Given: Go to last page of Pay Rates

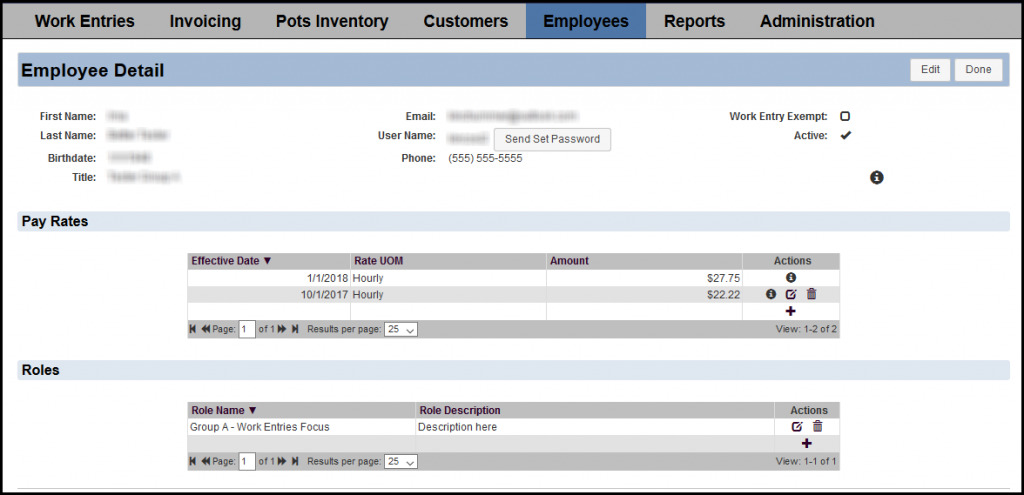Looking at the screenshot, I should tap(295, 329).
